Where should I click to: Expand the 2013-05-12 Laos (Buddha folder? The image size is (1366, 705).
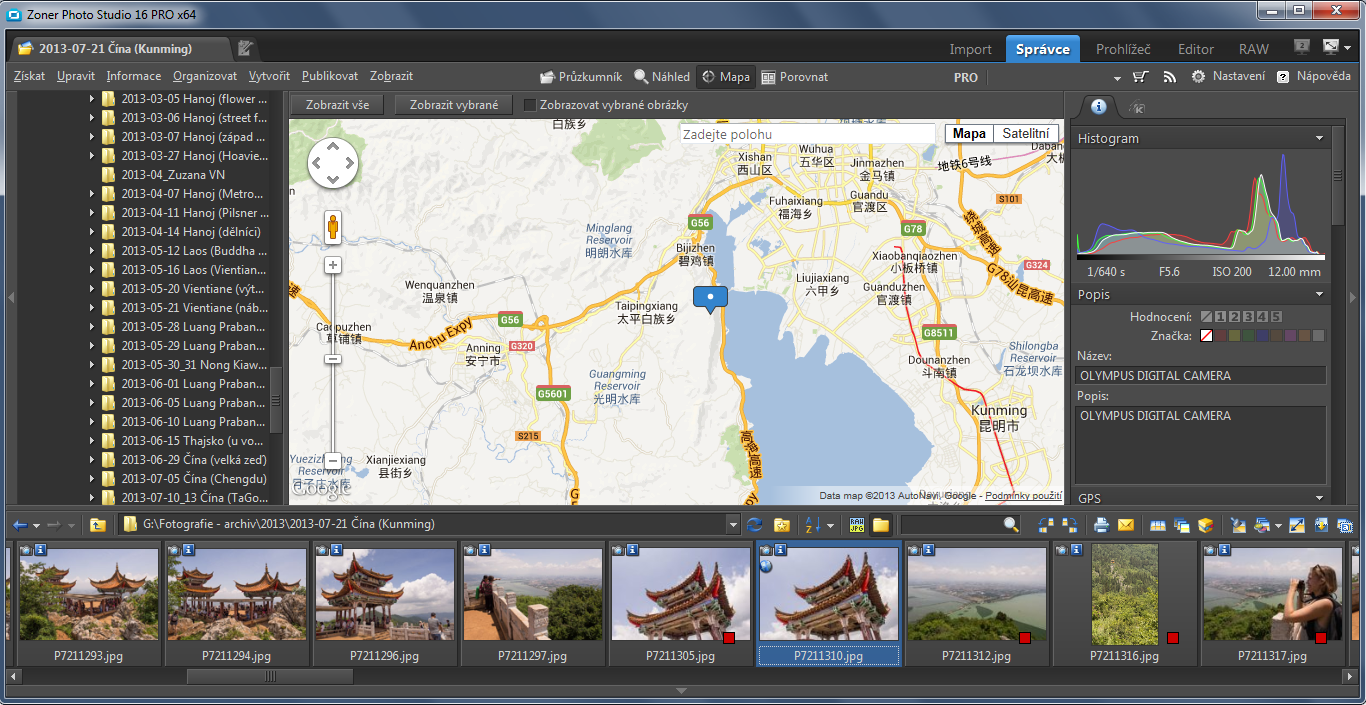91,251
